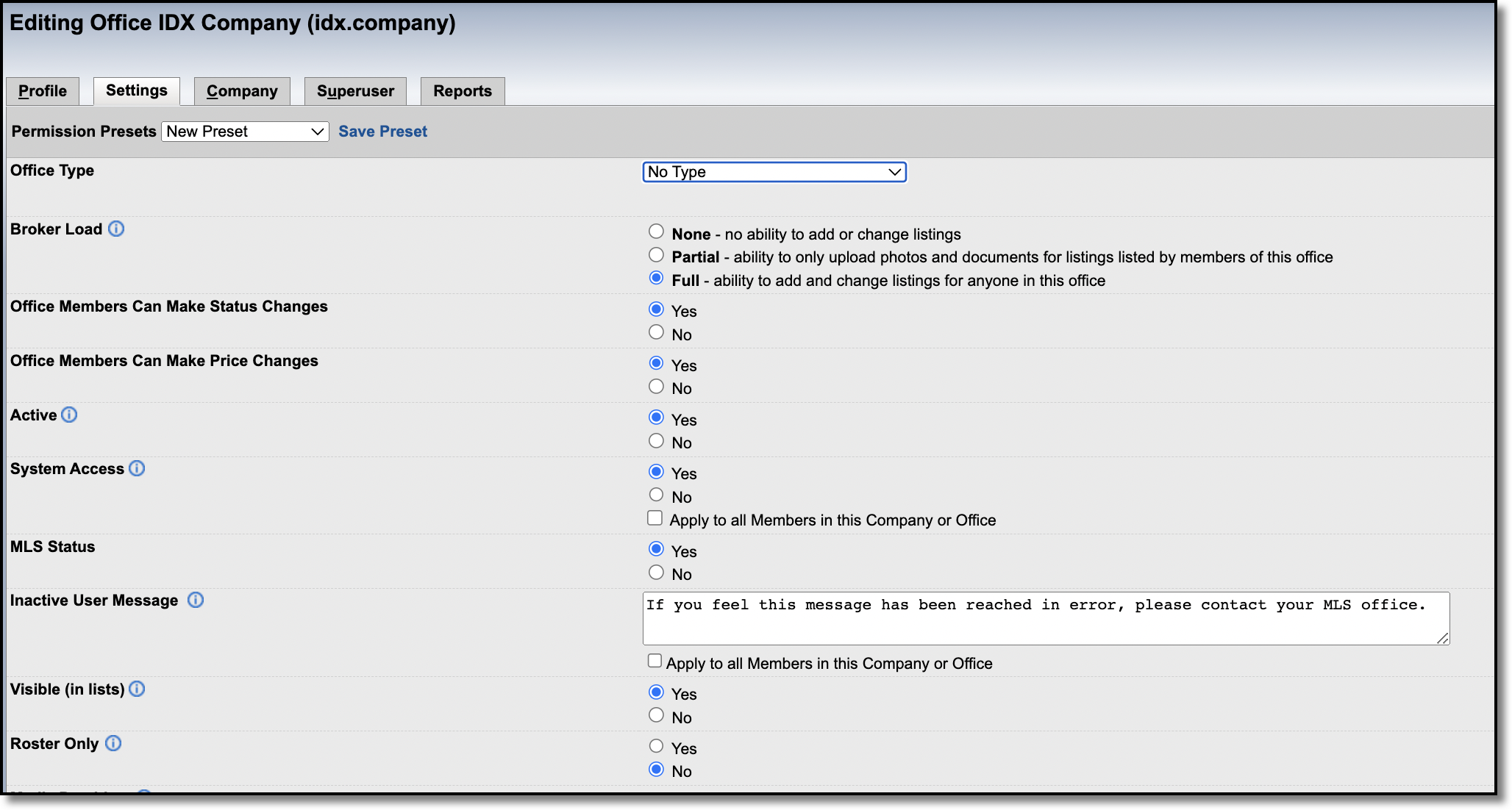This screenshot has width=1512, height=810.
Task: Open the Roster Only info icon
Action: coord(113,743)
